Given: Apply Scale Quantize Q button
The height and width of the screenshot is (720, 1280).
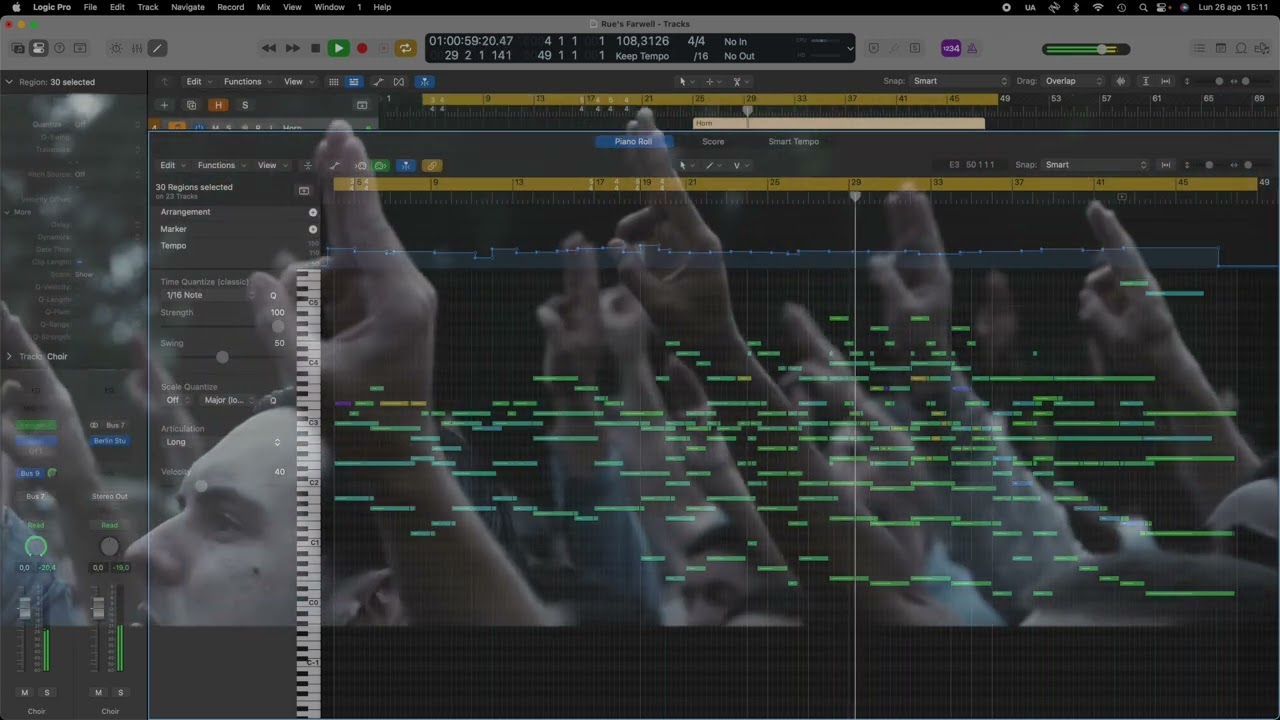Looking at the screenshot, I should point(273,400).
